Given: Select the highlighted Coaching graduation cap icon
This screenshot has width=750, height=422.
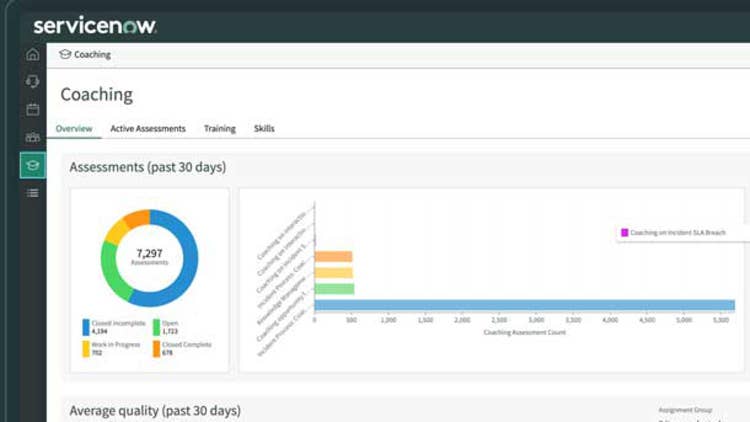Looking at the screenshot, I should pyautogui.click(x=33, y=165).
